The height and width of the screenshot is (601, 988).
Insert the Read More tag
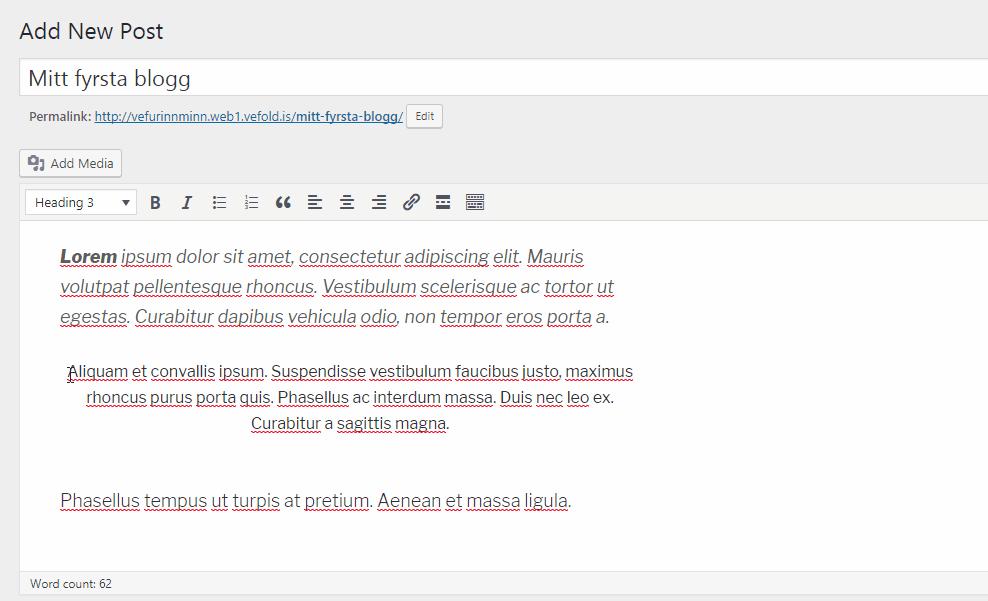click(443, 203)
